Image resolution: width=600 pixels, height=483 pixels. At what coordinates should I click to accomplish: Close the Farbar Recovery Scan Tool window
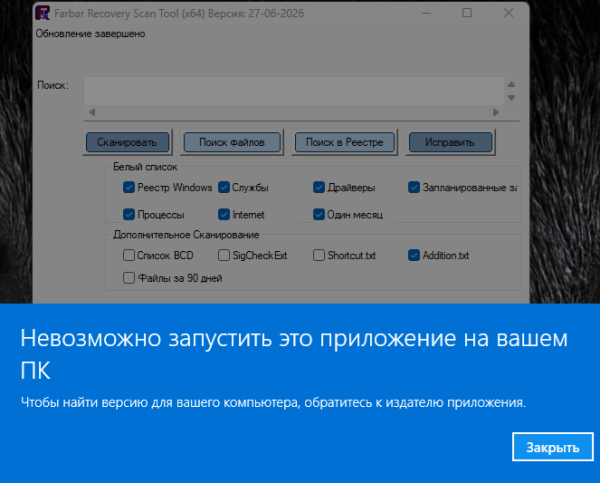point(508,13)
